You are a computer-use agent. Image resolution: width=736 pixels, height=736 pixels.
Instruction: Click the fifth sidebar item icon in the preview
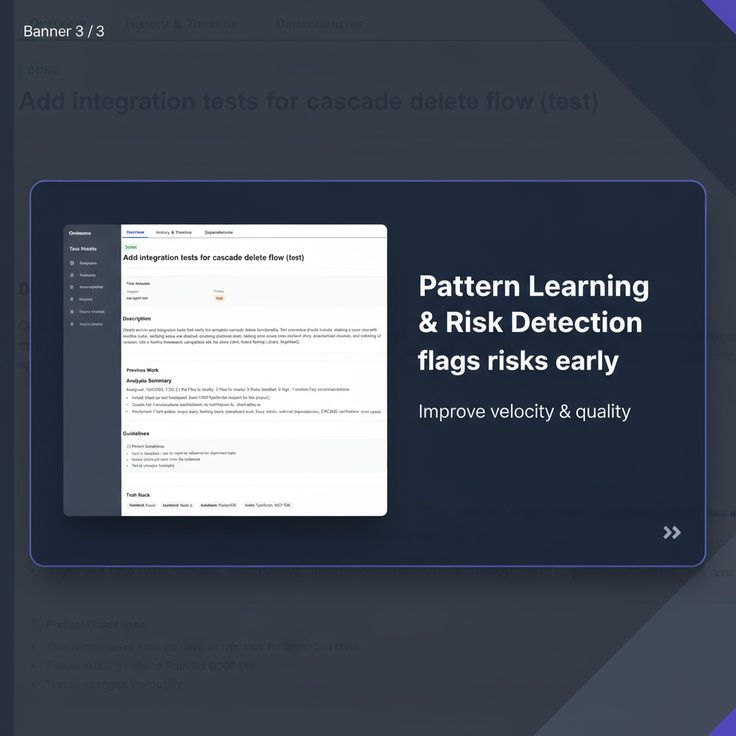[72, 311]
